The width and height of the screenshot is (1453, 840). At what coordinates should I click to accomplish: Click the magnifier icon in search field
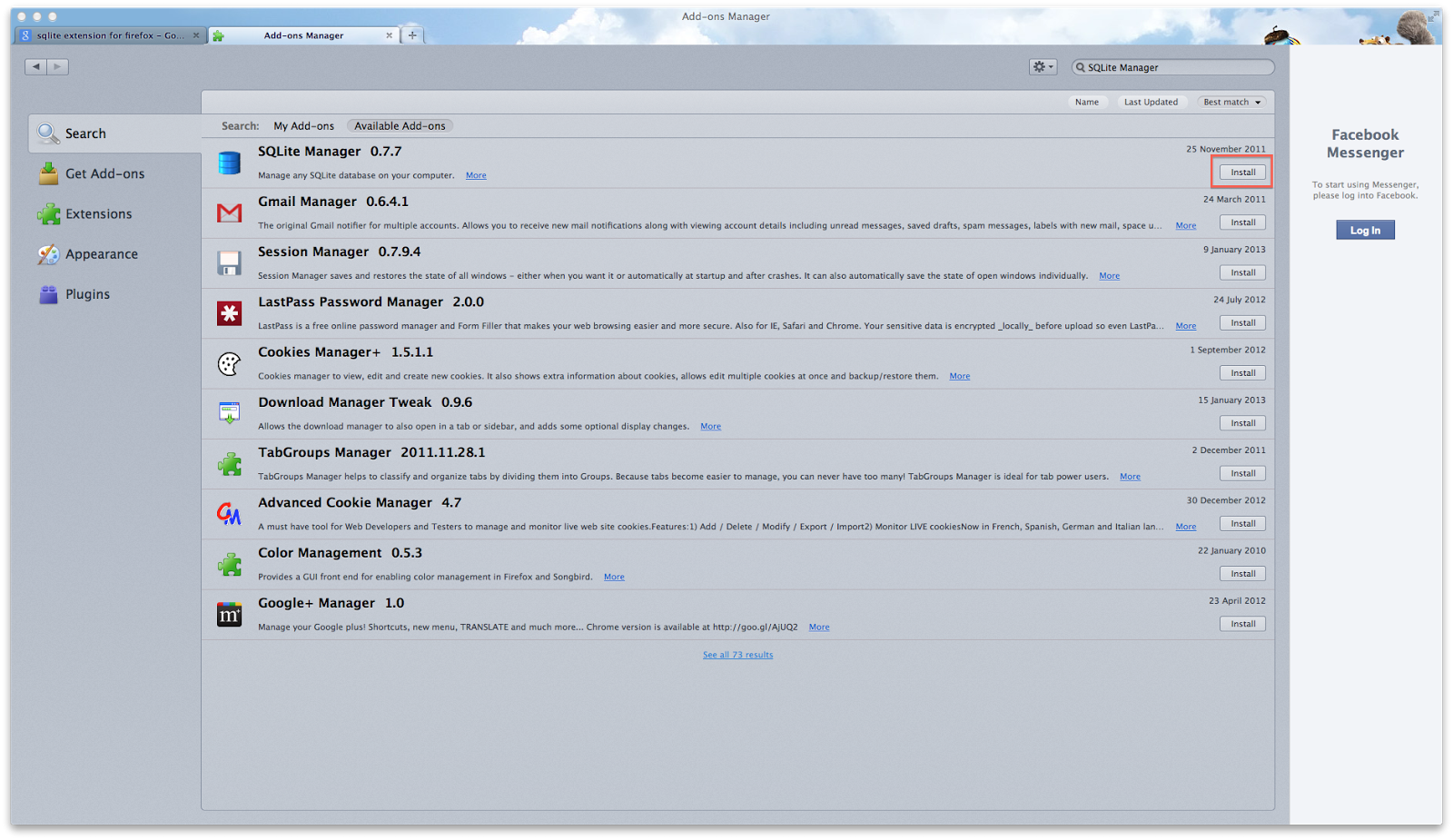(x=1081, y=67)
